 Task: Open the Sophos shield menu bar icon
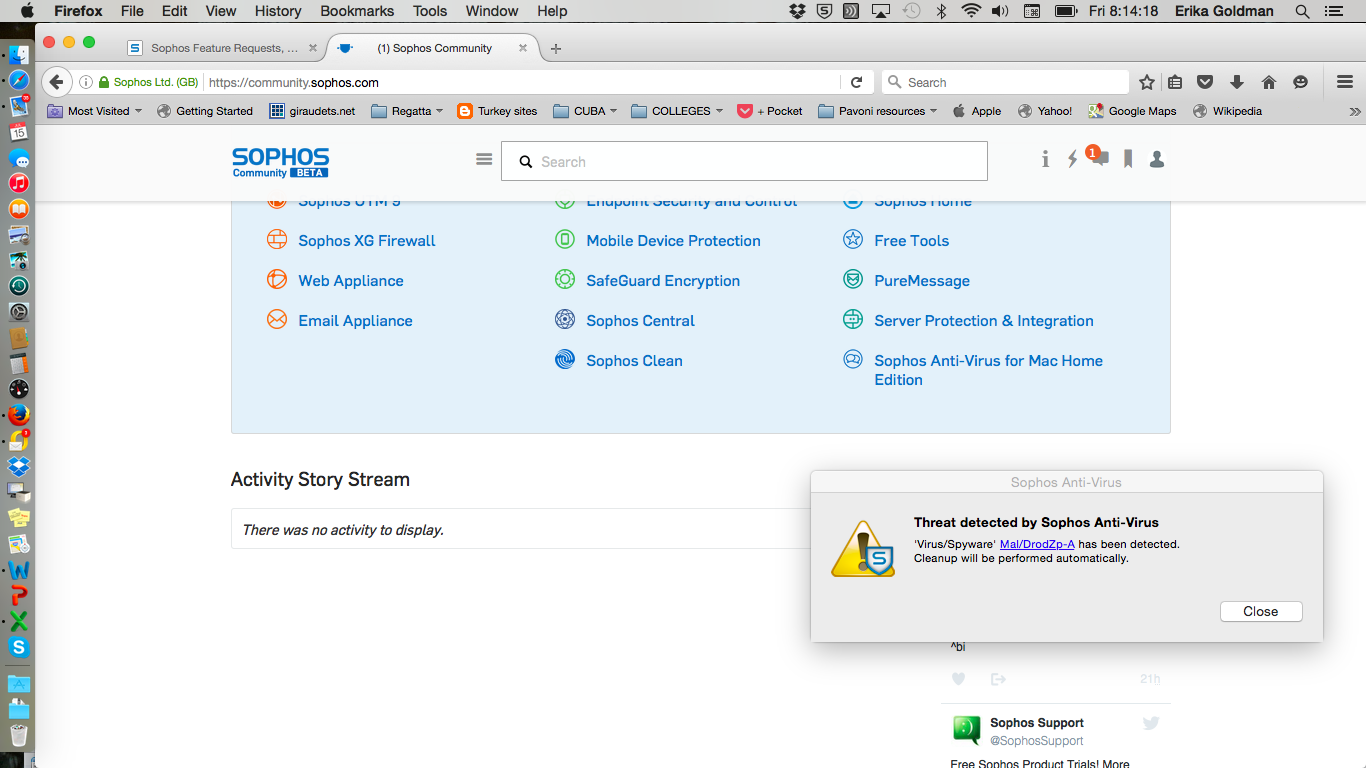(x=824, y=11)
